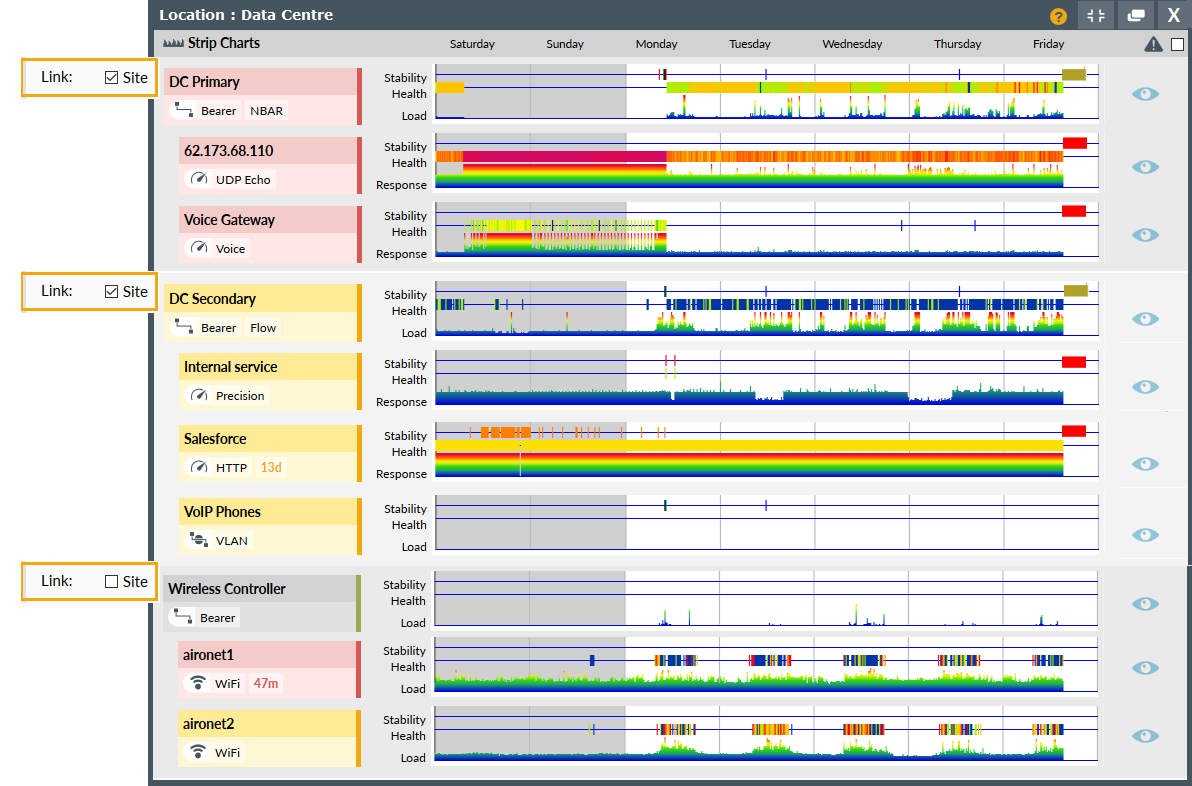Click the NBAR badge under DC Primary
Image resolution: width=1192 pixels, height=786 pixels.
click(x=265, y=110)
